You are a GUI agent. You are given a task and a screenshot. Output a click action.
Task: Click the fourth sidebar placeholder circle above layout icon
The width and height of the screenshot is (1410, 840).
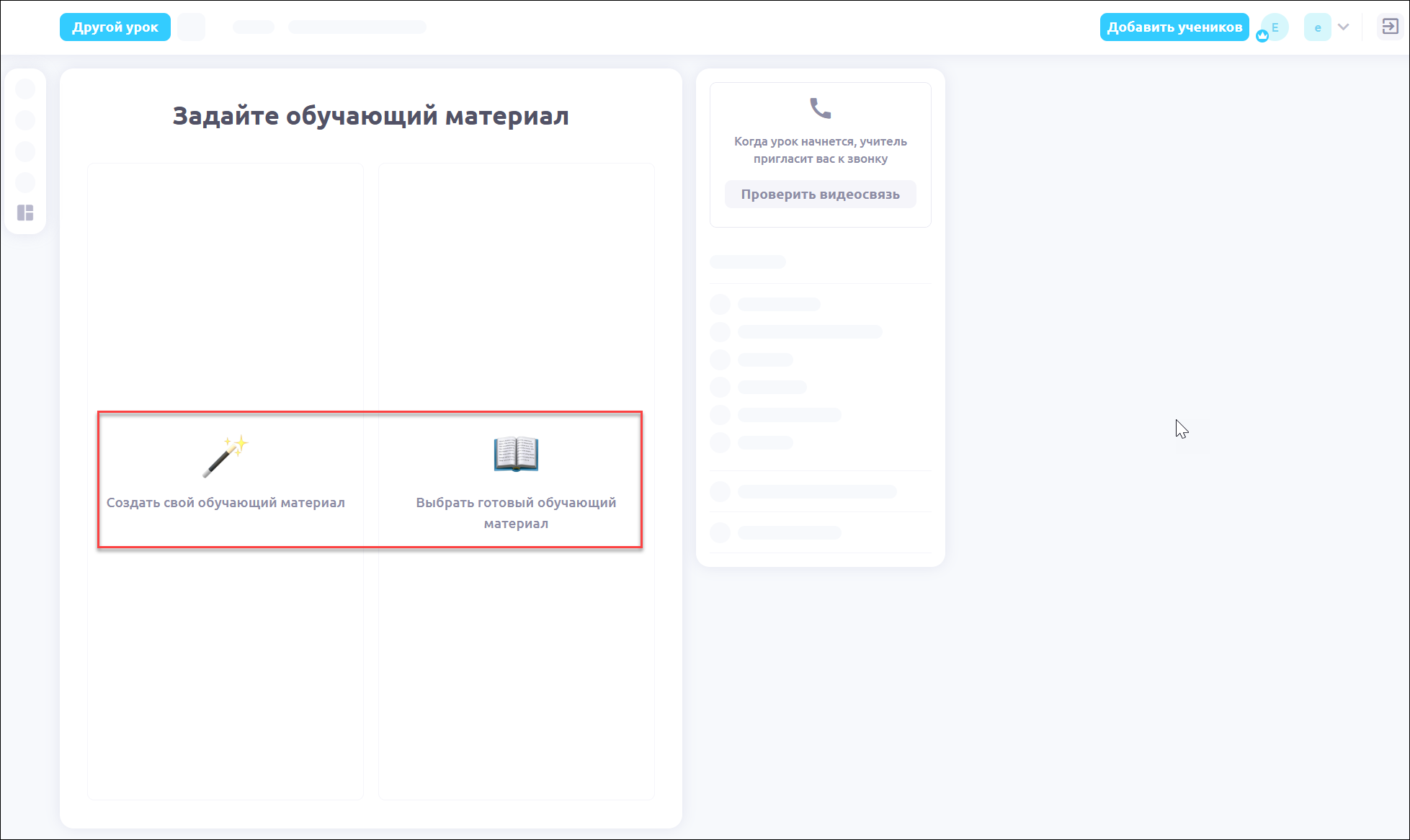pos(25,182)
